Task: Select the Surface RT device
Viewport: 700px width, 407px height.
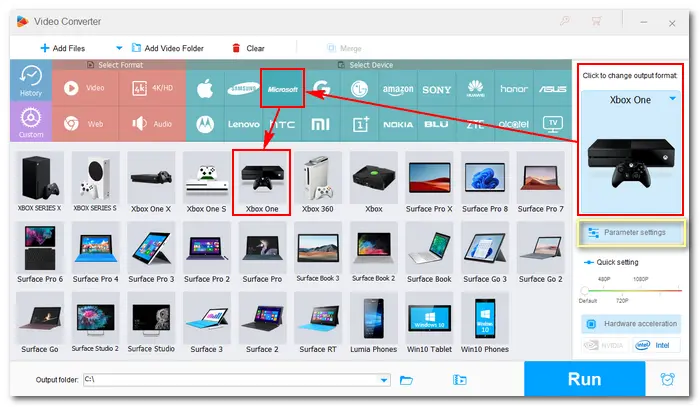Action: coord(317,323)
